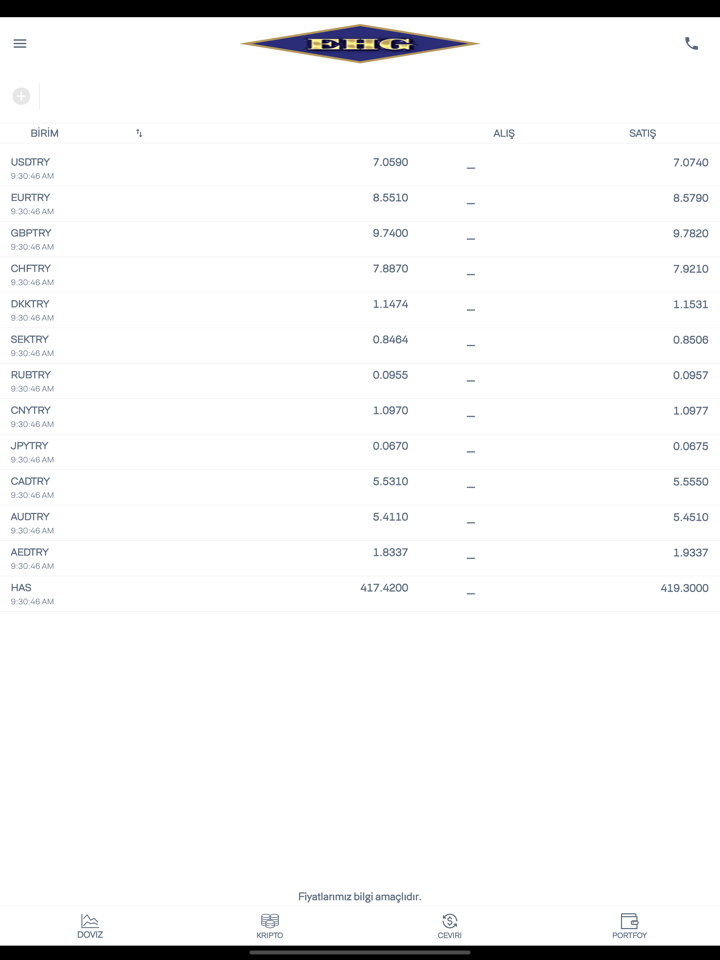Open the CHFTRY row details

[x=360, y=275]
